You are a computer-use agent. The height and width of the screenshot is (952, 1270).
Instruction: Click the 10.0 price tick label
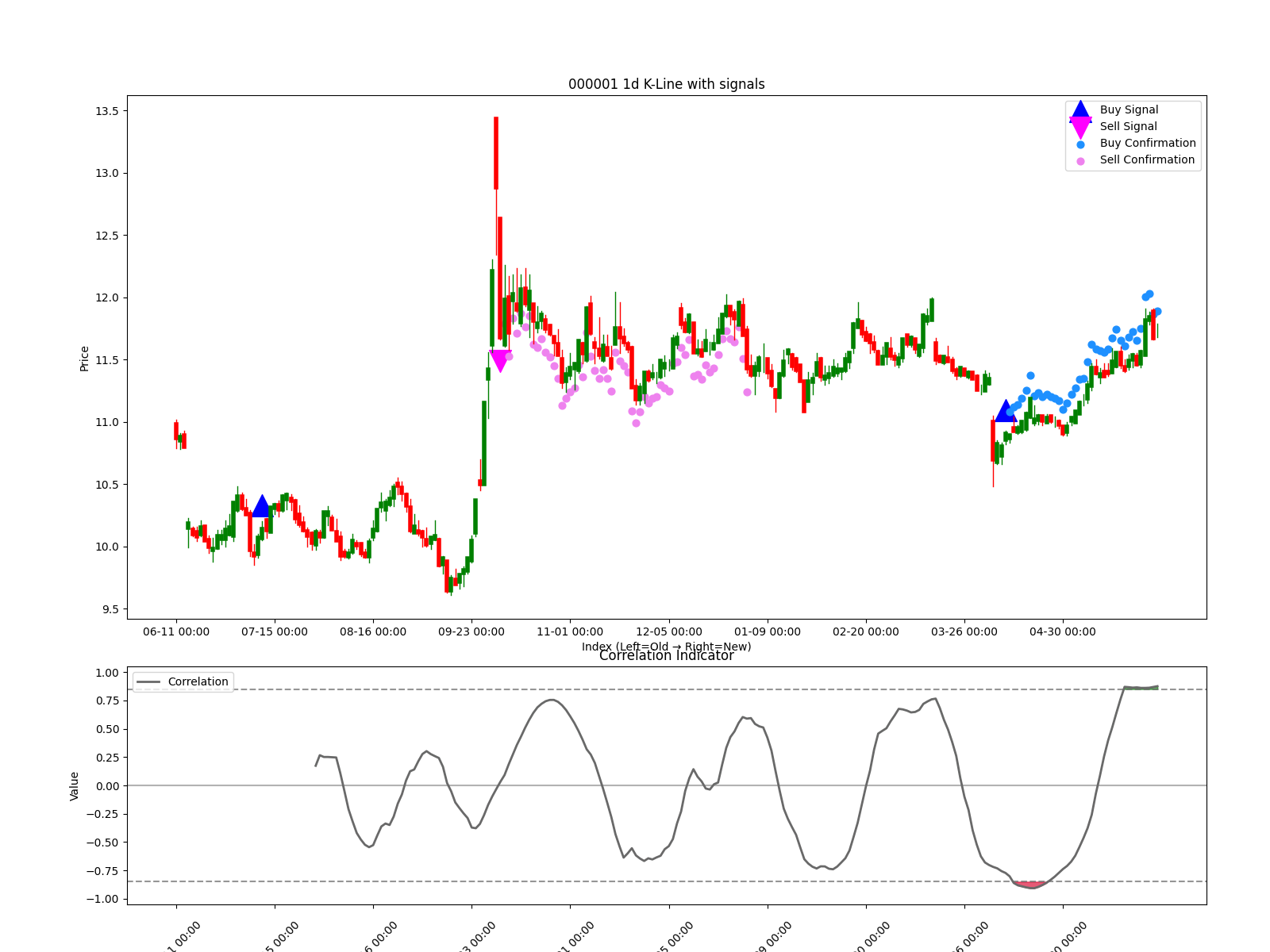[106, 547]
